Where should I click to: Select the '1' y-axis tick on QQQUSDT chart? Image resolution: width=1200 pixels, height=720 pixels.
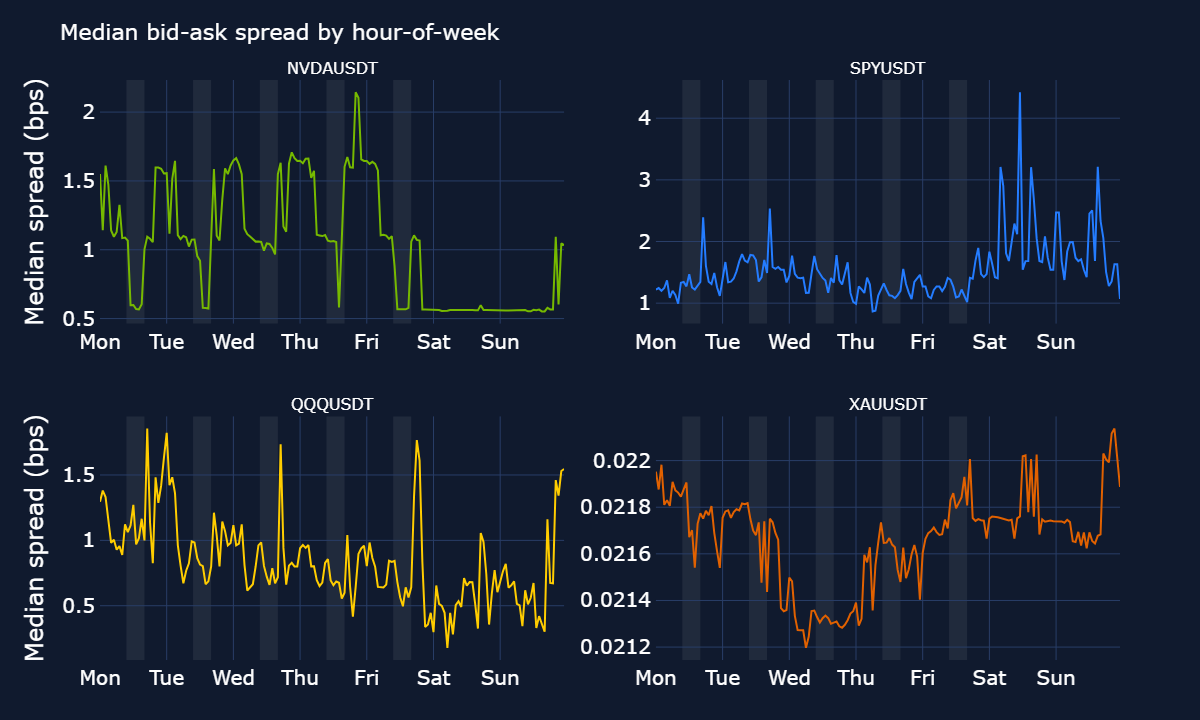click(89, 539)
